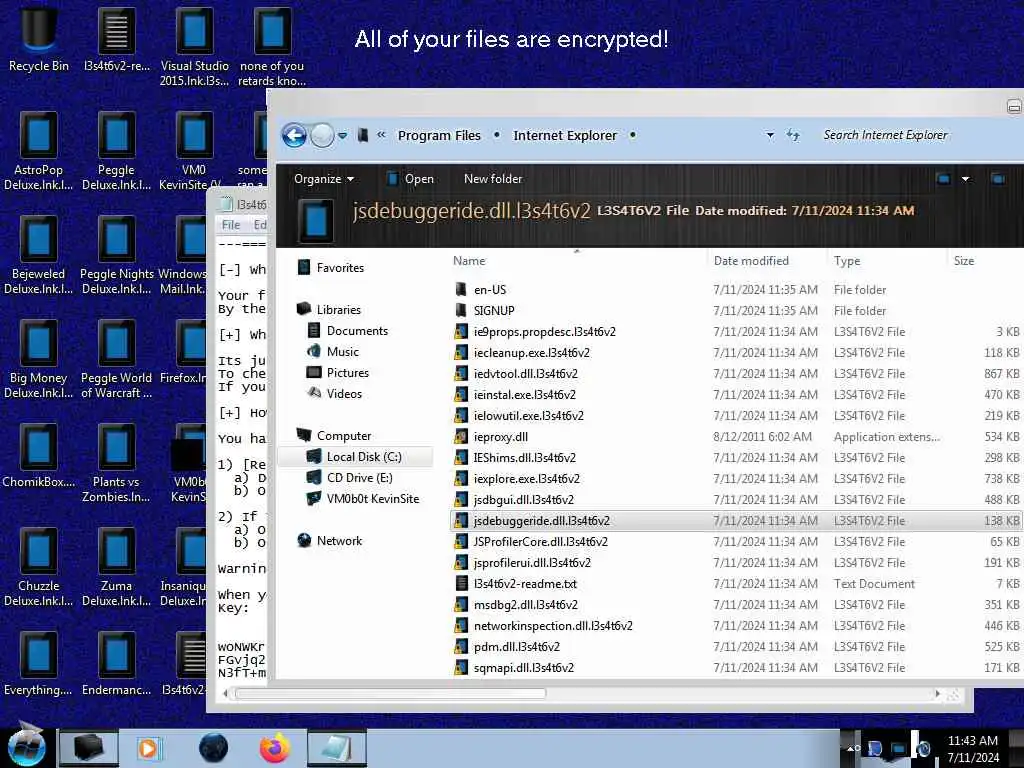Select Documents library in navigation pane
The width and height of the screenshot is (1024, 768).
(x=347, y=331)
